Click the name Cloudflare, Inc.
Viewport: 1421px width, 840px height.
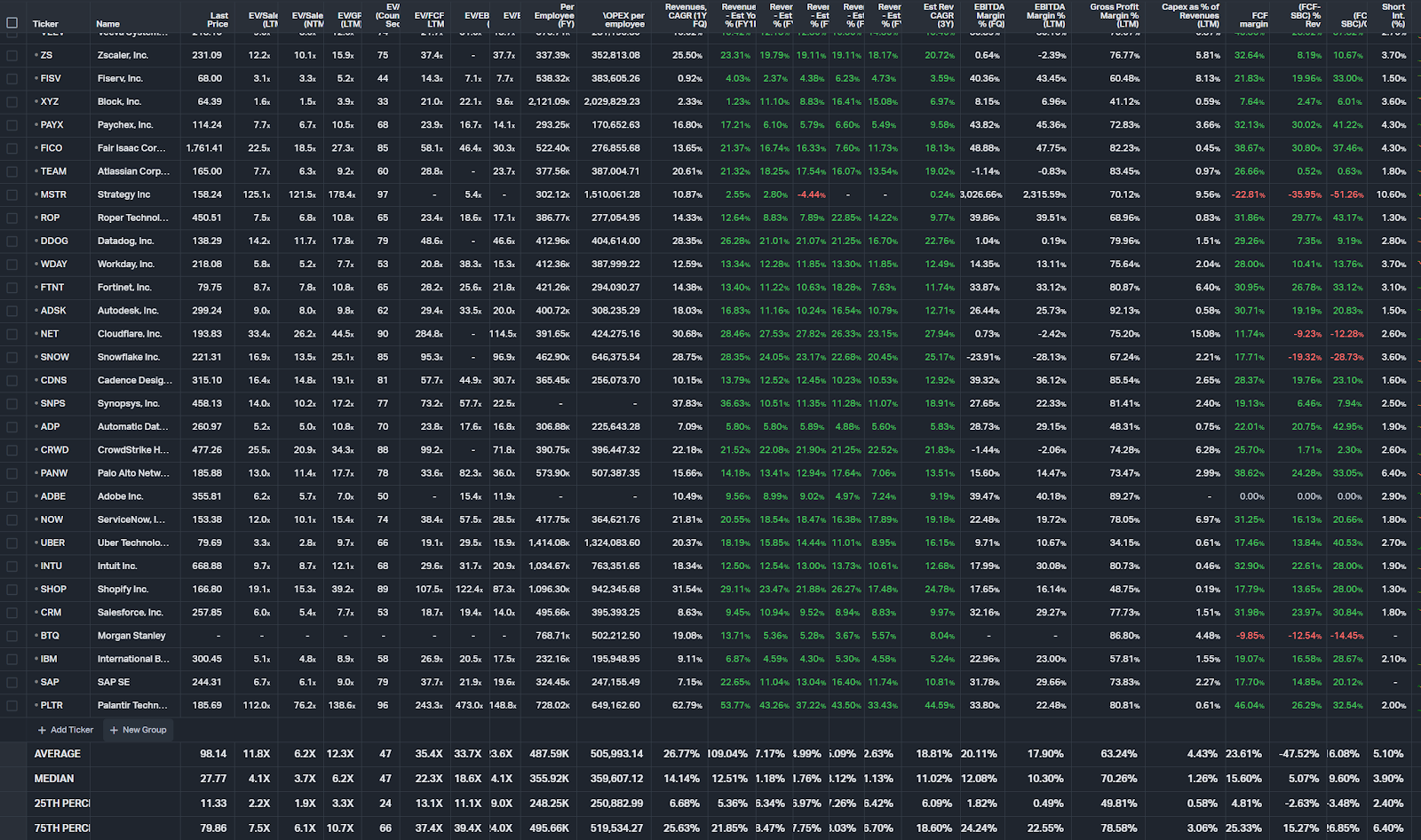tap(130, 334)
